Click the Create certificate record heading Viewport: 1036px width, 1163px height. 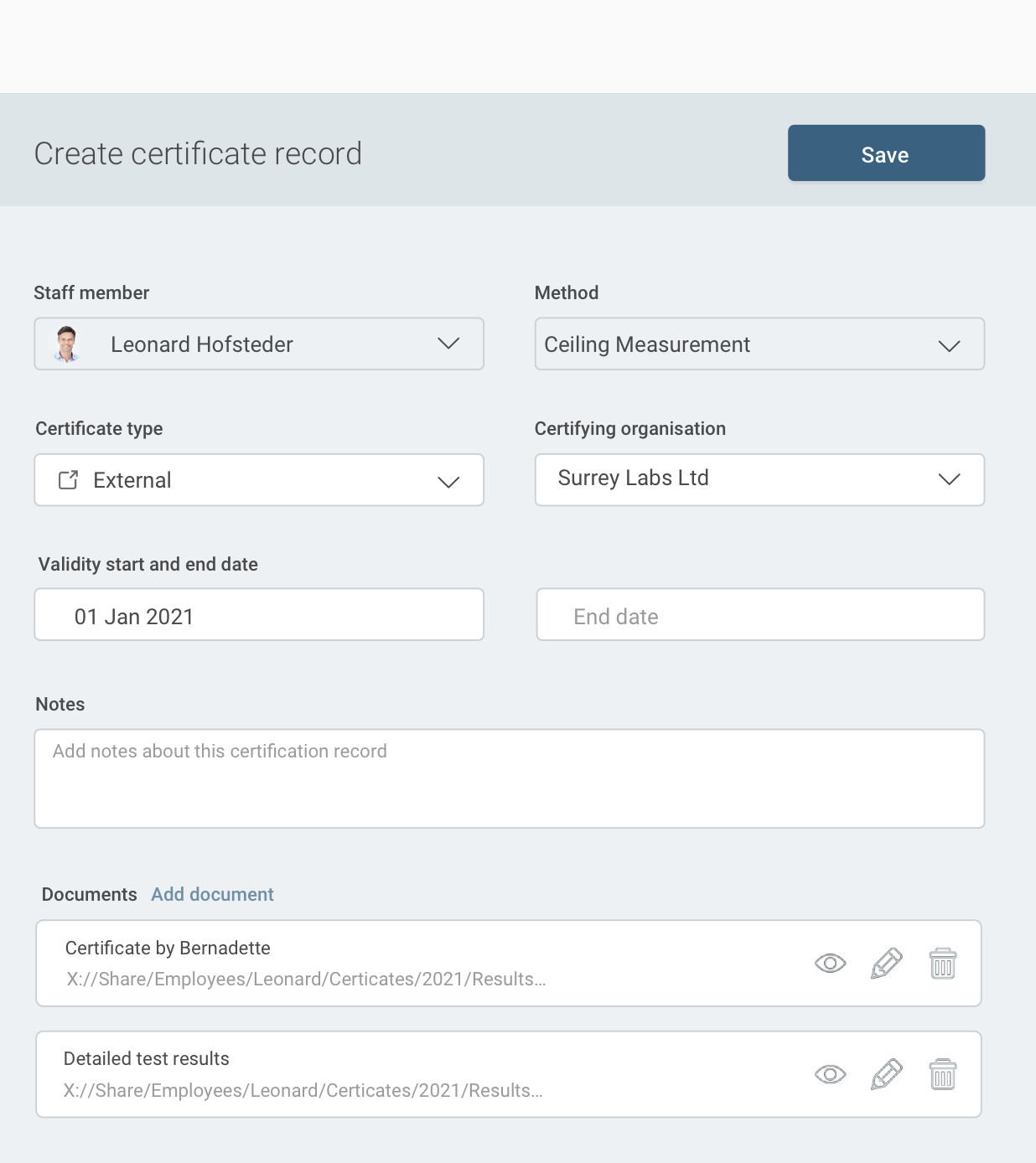click(x=198, y=153)
